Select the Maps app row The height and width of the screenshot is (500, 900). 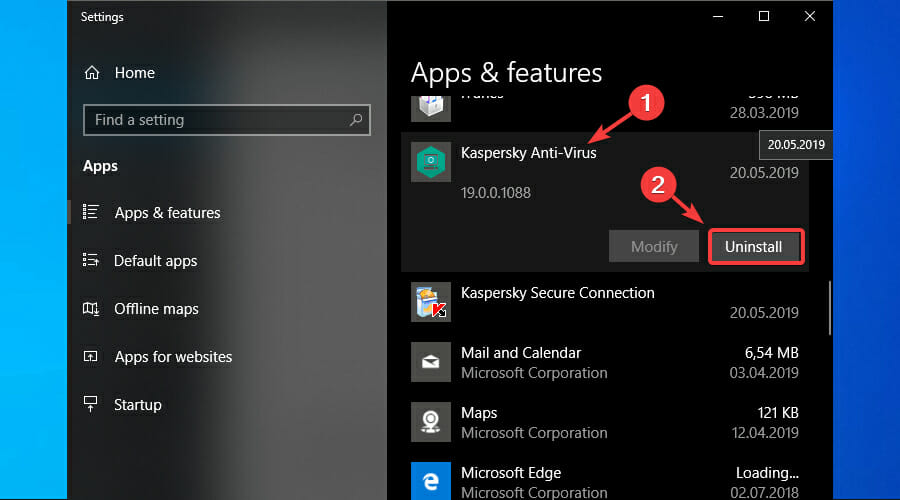coord(605,423)
